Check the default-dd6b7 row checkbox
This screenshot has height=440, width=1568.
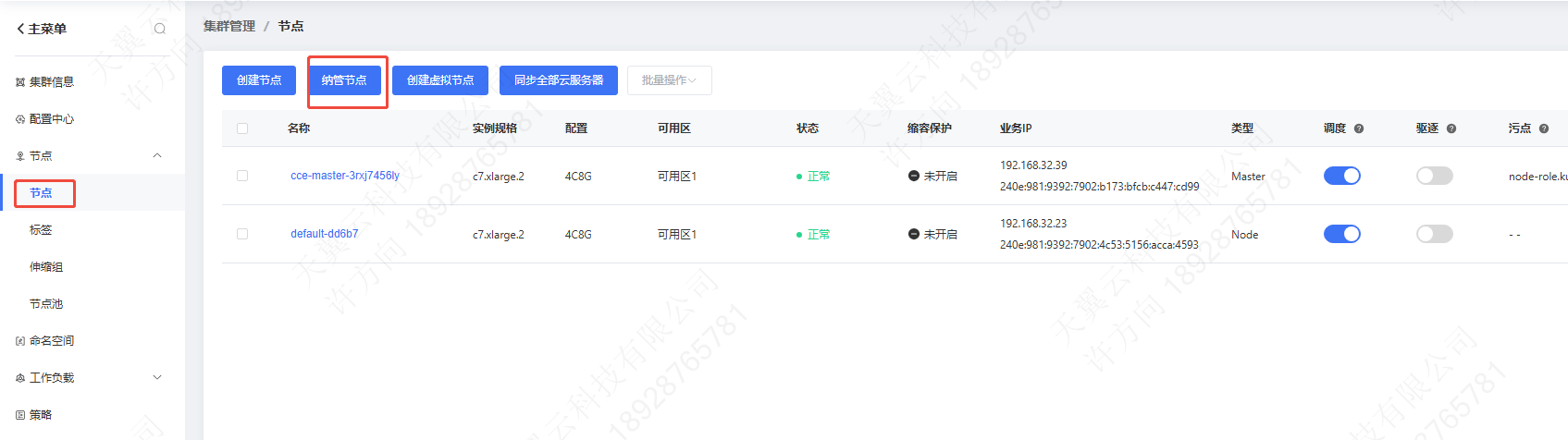tap(242, 234)
